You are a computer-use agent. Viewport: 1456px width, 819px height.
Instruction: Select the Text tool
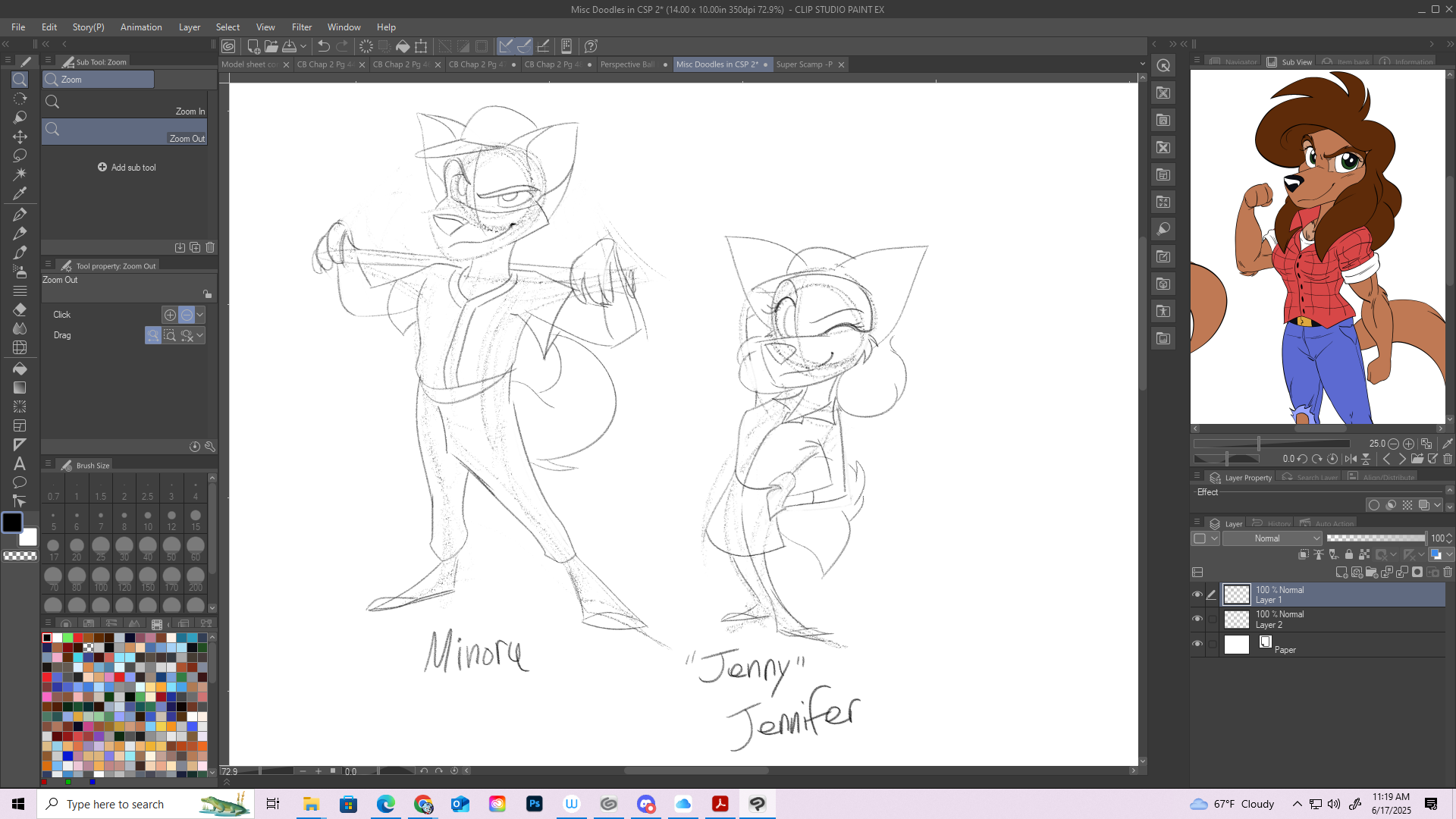point(20,463)
